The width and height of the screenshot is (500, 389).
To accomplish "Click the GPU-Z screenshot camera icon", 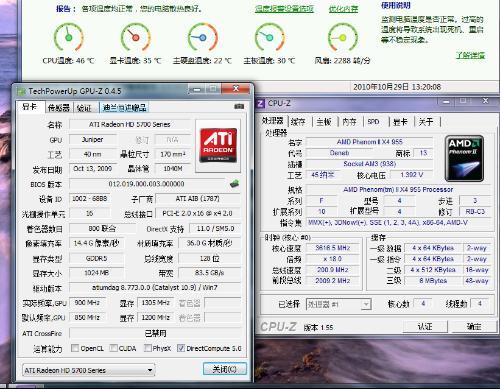I will 239,106.
